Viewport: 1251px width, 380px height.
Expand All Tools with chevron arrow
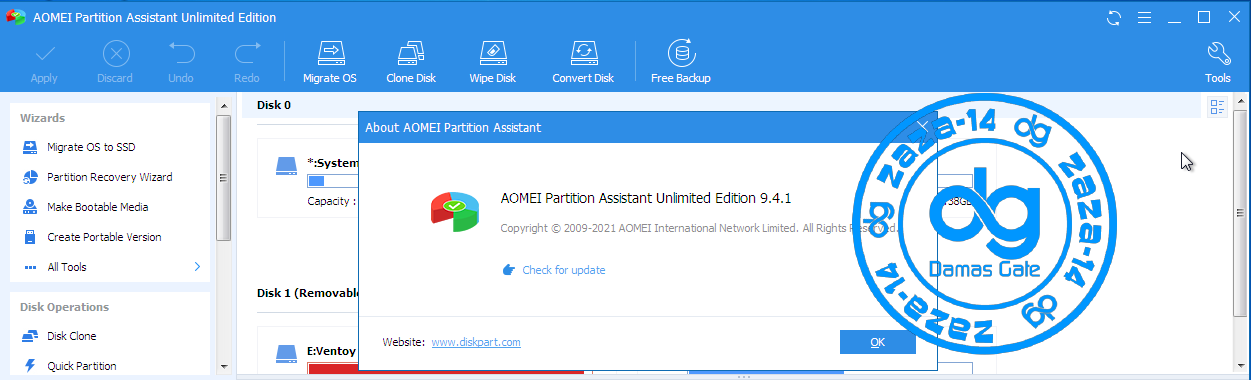click(x=197, y=267)
